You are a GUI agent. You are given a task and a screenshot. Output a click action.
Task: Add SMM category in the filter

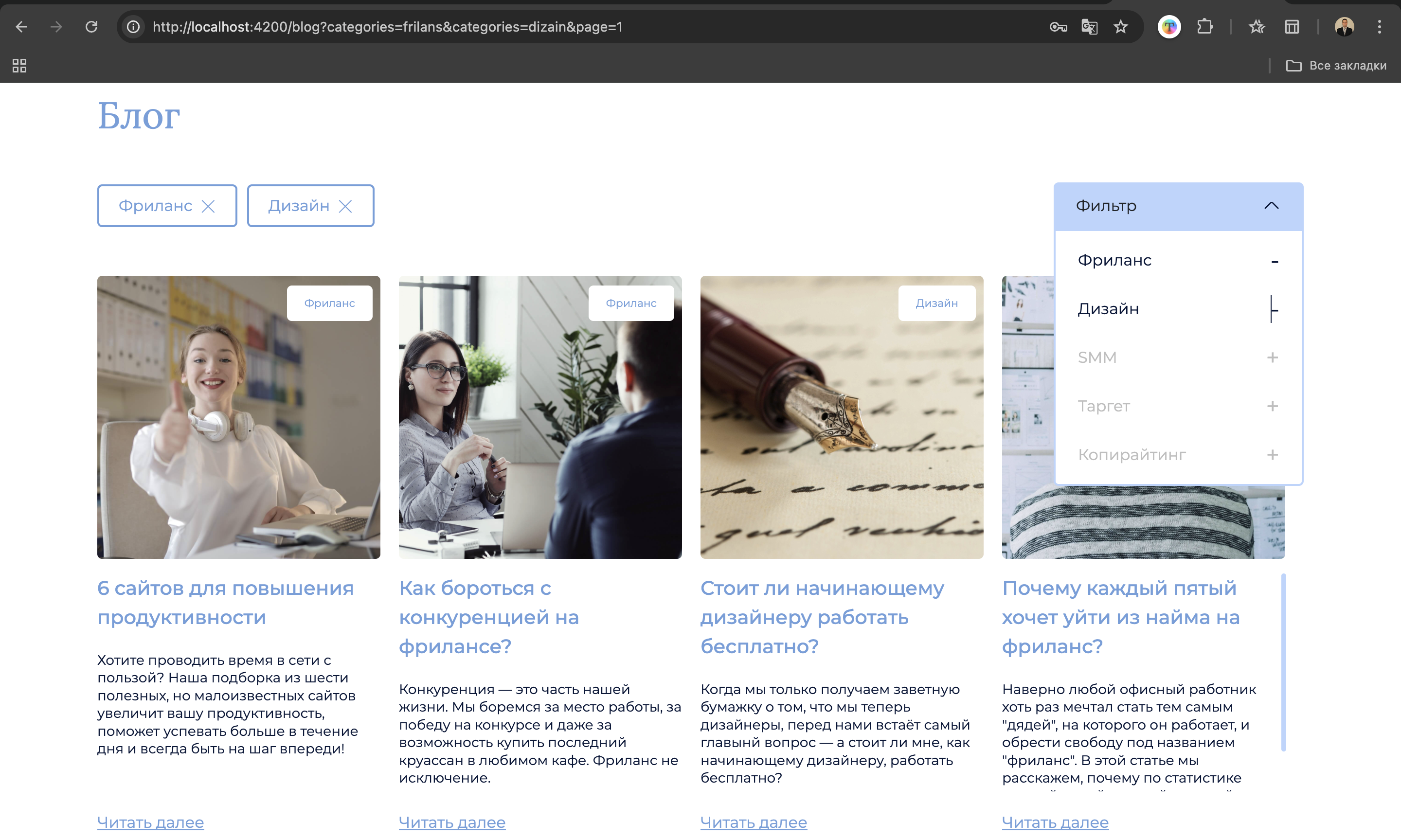tap(1178, 357)
